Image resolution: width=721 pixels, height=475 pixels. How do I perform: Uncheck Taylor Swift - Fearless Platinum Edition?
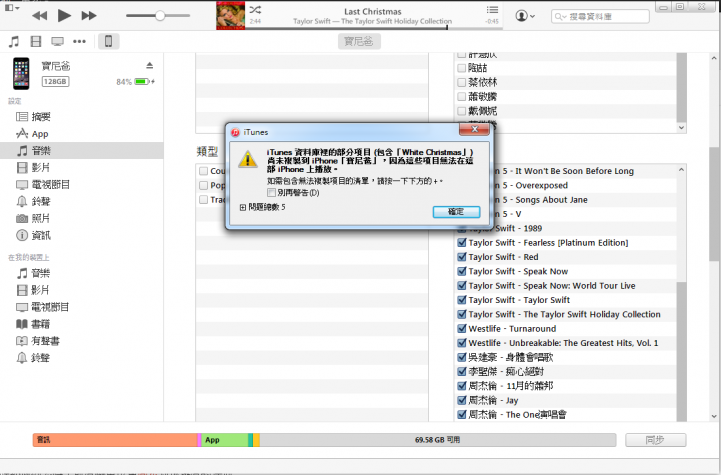tap(462, 242)
